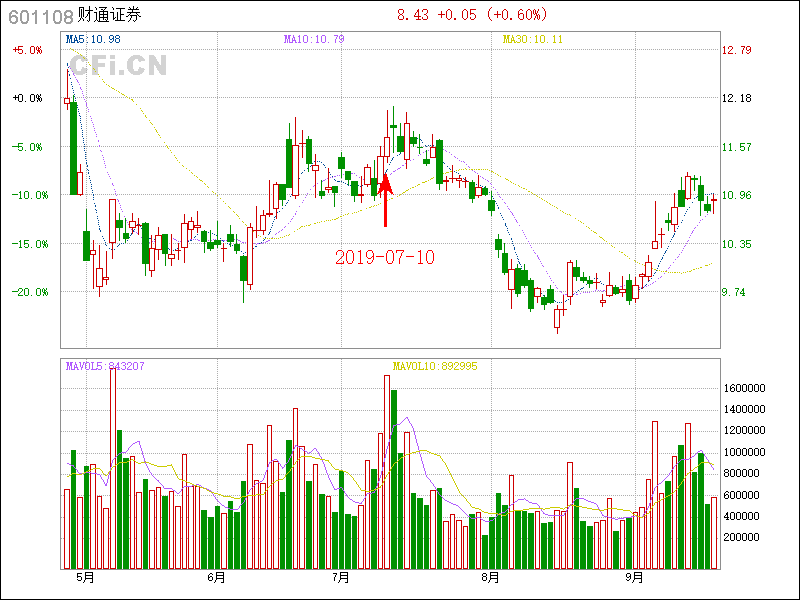This screenshot has width=800, height=600.
Task: Click the MA10:10.79 indicator label
Action: point(314,39)
